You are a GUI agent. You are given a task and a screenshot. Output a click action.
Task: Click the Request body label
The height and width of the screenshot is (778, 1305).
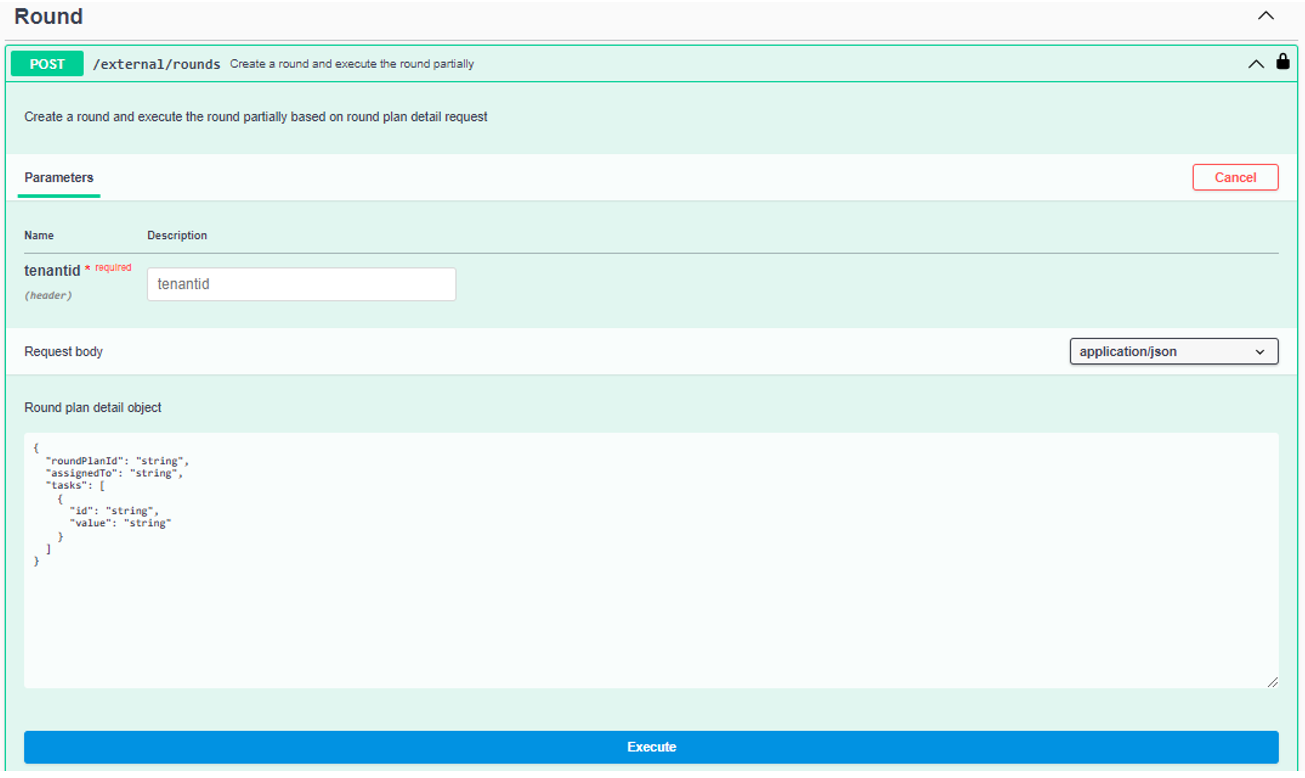(x=64, y=352)
